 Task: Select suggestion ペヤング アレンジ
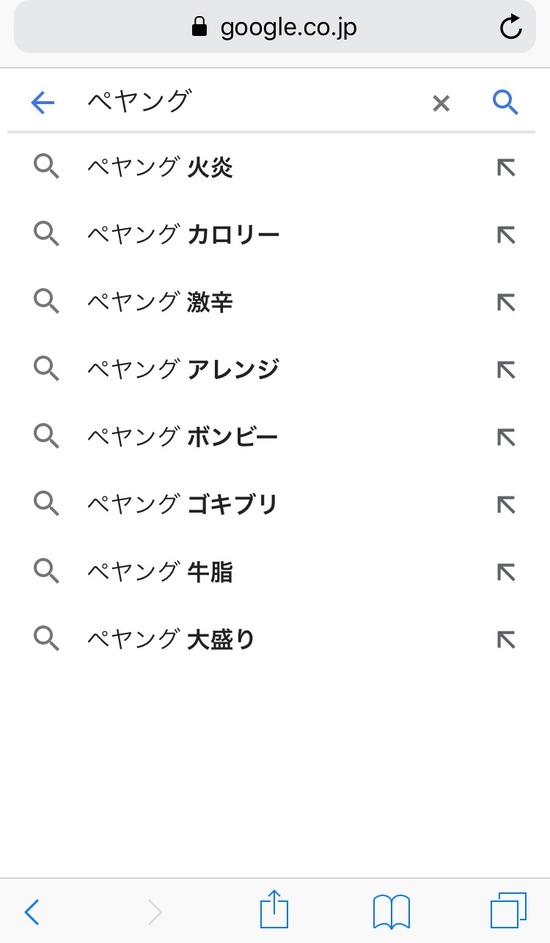tap(275, 369)
